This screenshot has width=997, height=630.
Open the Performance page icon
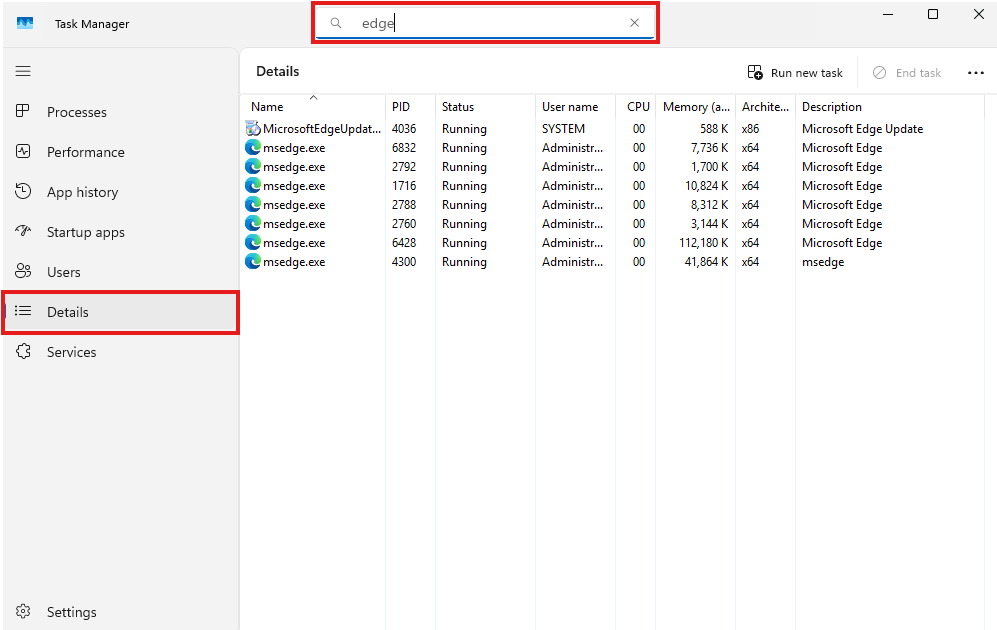[x=23, y=152]
